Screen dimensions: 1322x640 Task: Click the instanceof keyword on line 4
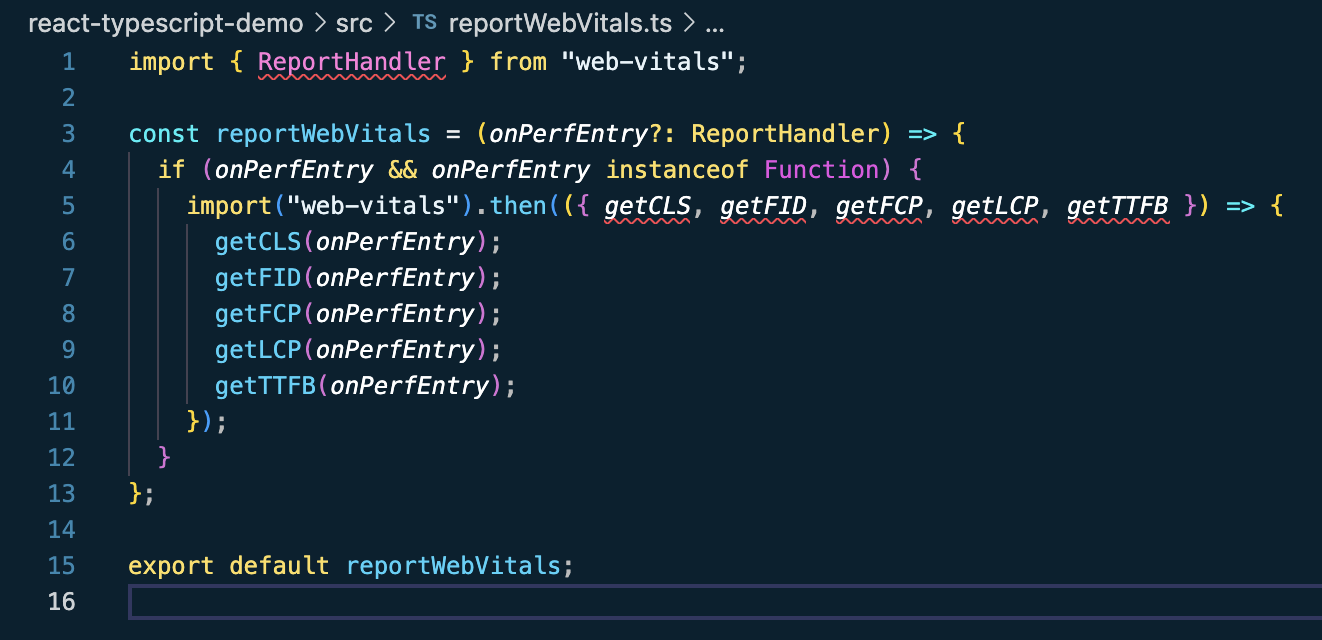(677, 169)
